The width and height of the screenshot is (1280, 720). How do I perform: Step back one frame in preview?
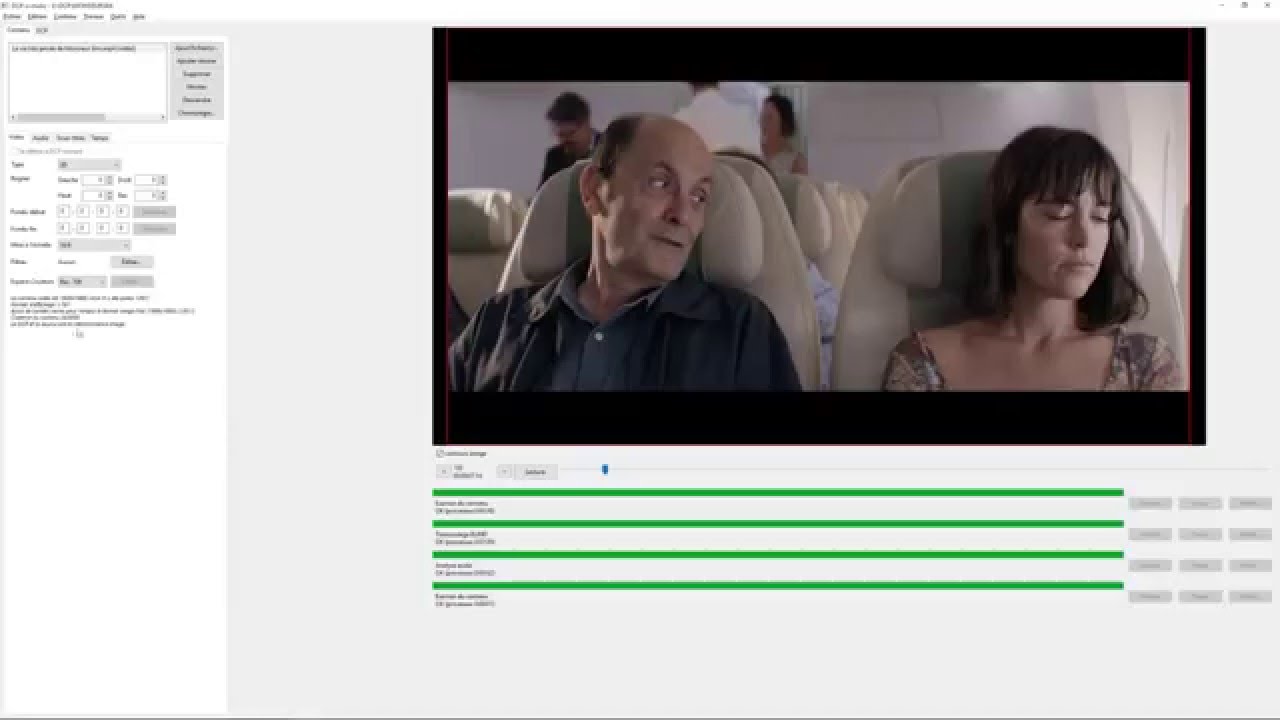point(443,471)
